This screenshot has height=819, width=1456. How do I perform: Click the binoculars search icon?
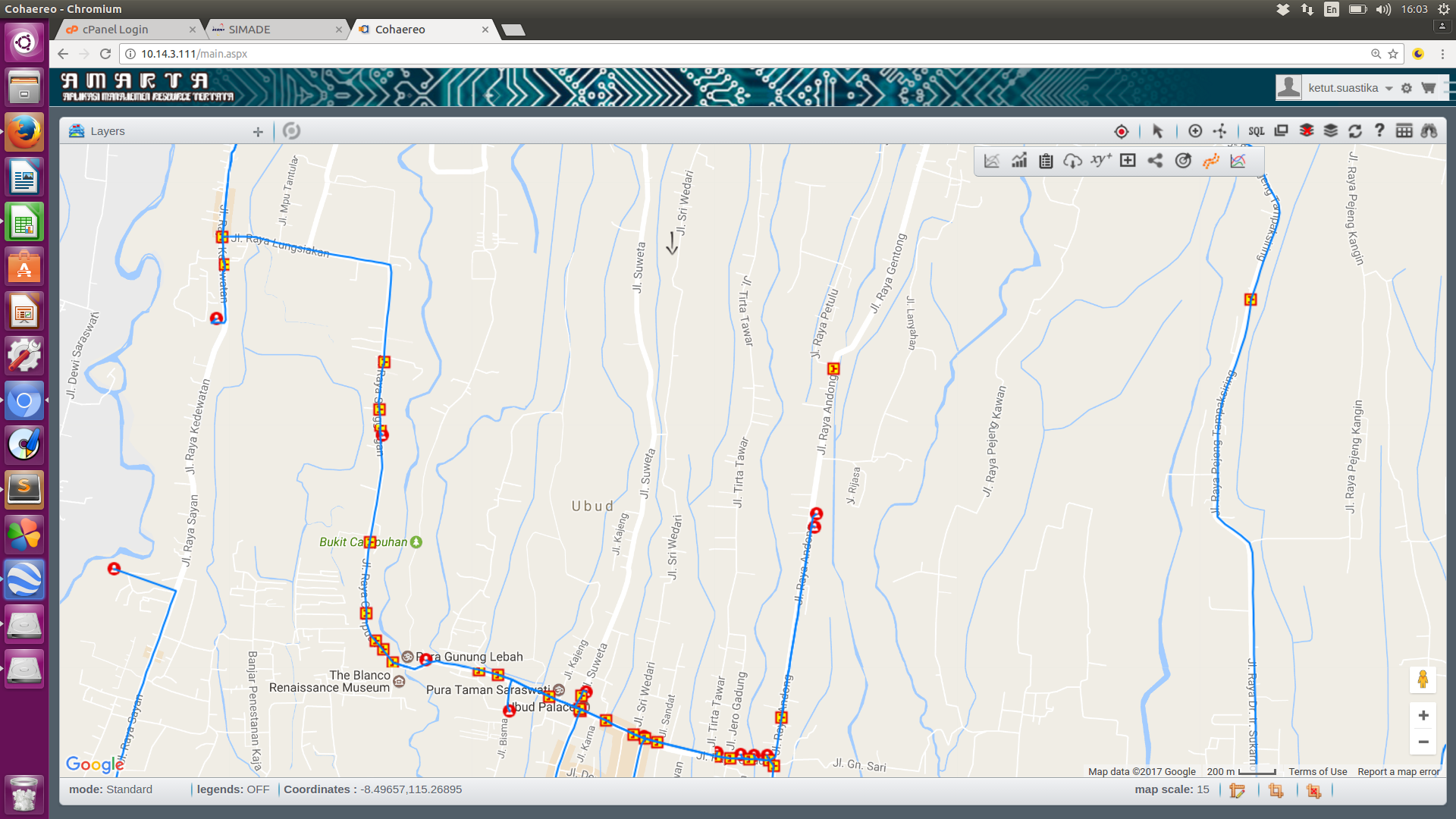pyautogui.click(x=1429, y=130)
